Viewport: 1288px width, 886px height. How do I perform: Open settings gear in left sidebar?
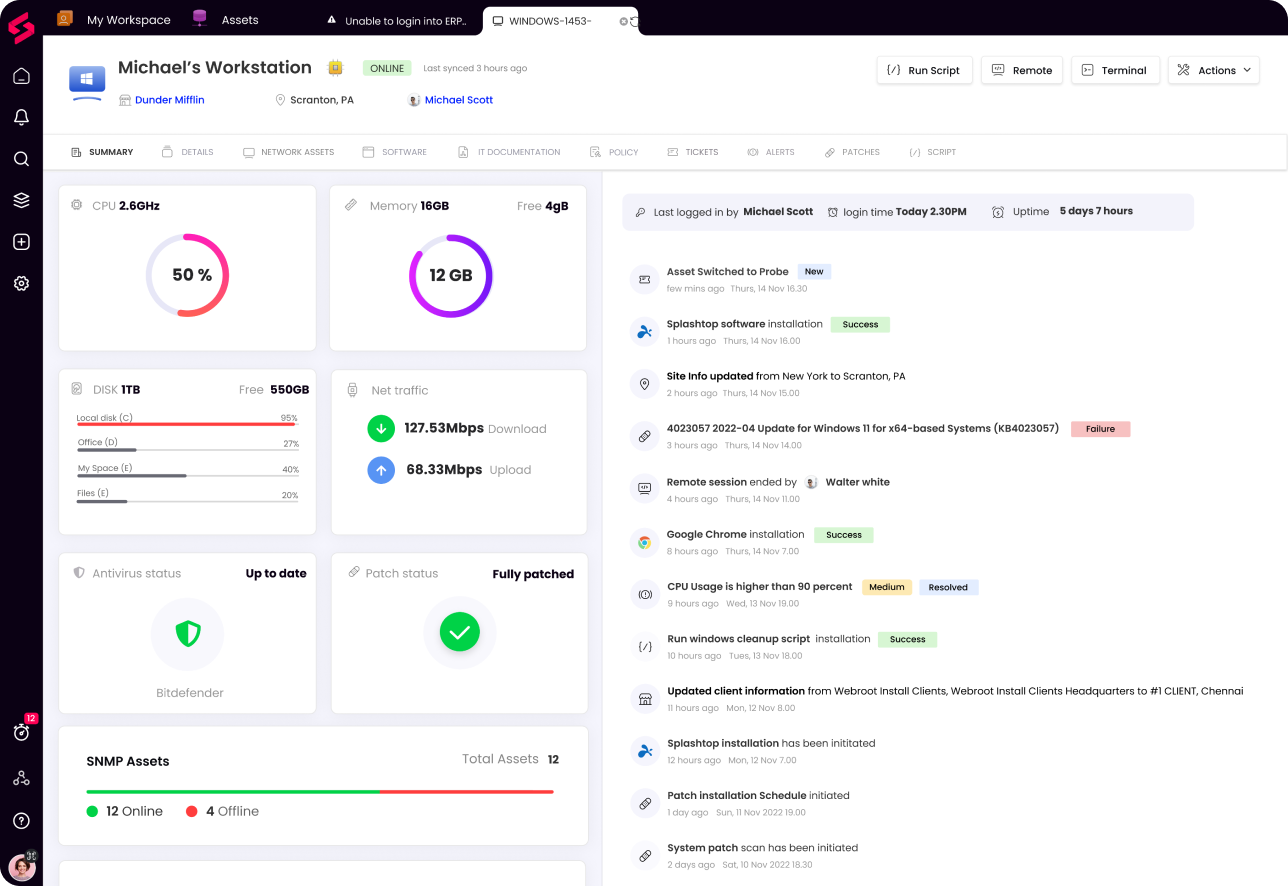click(x=21, y=283)
